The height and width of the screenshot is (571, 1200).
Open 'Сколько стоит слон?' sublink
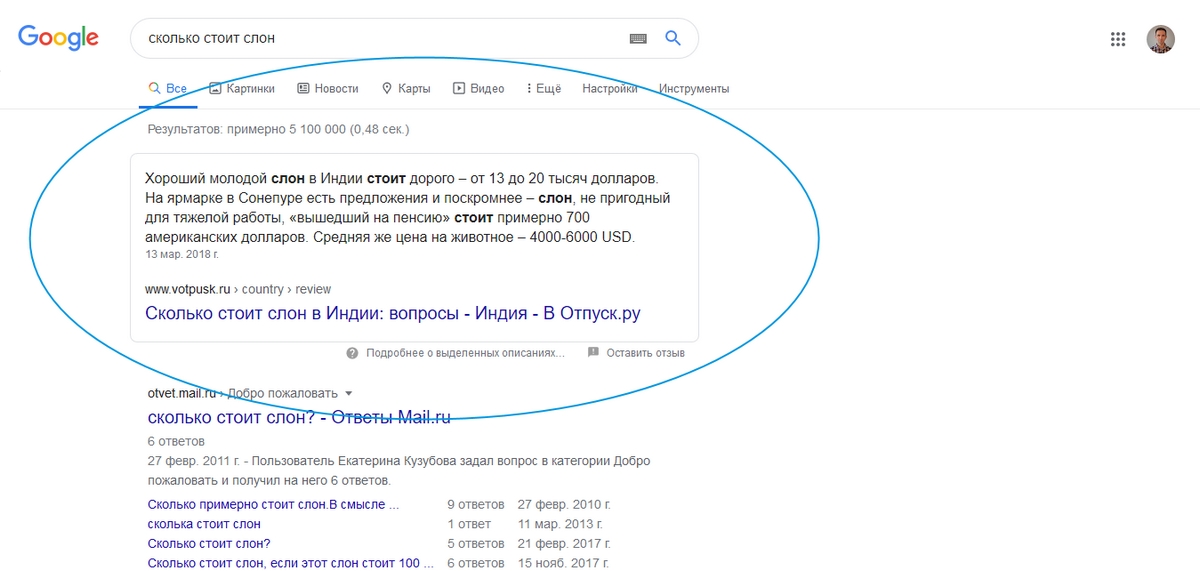point(208,544)
